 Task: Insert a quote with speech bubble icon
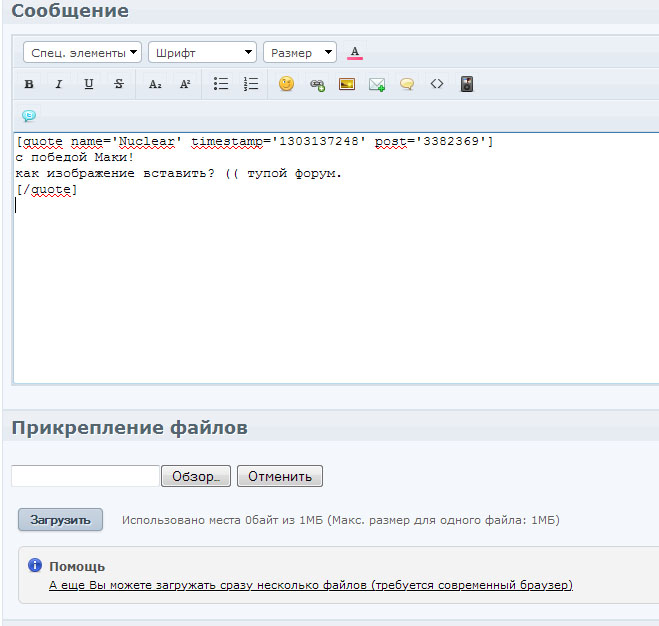[407, 84]
